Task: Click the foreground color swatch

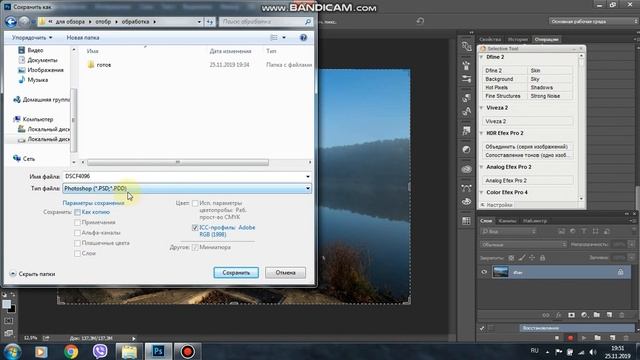Action: [7, 304]
